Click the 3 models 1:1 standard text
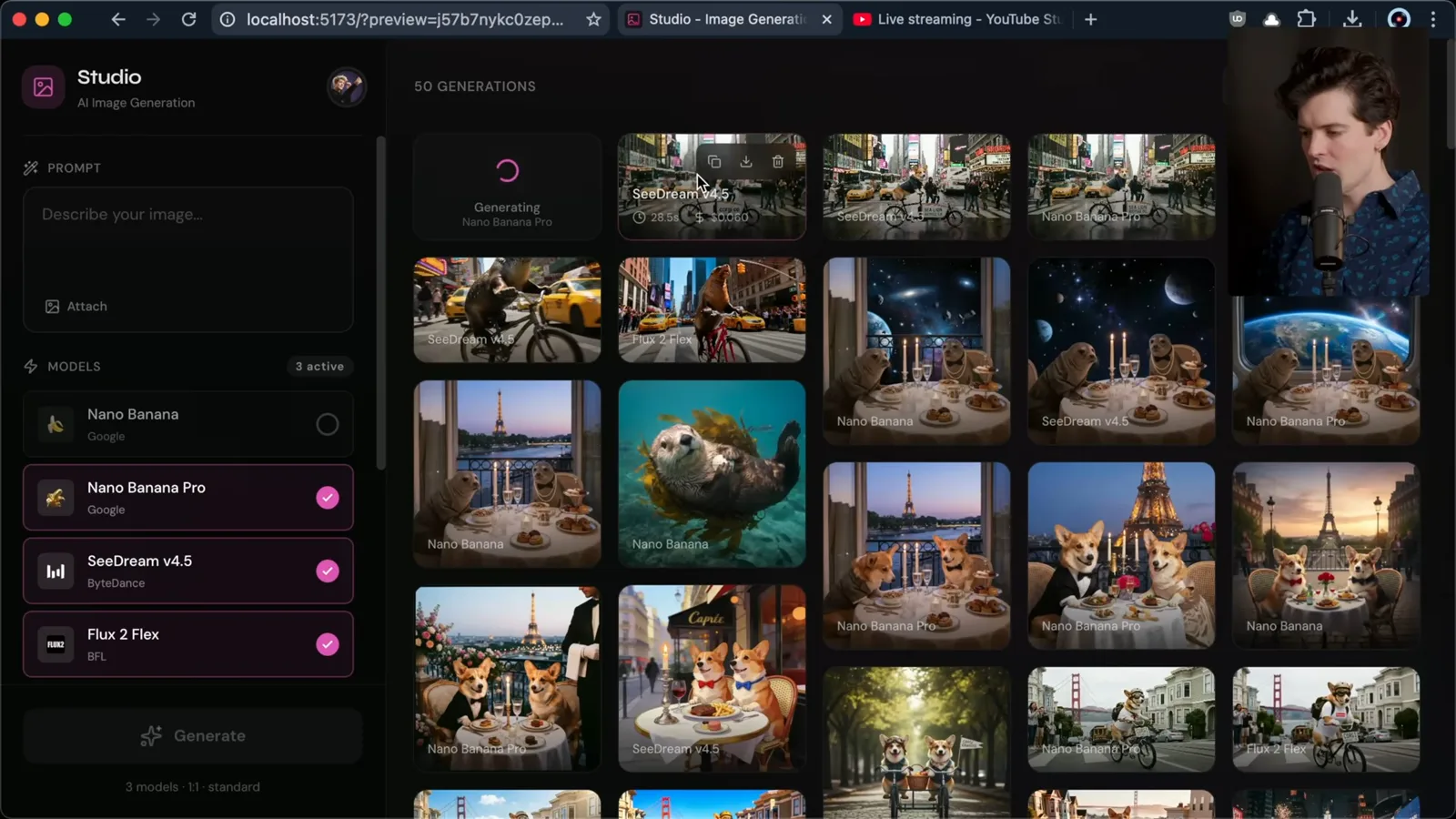 pyautogui.click(x=193, y=787)
